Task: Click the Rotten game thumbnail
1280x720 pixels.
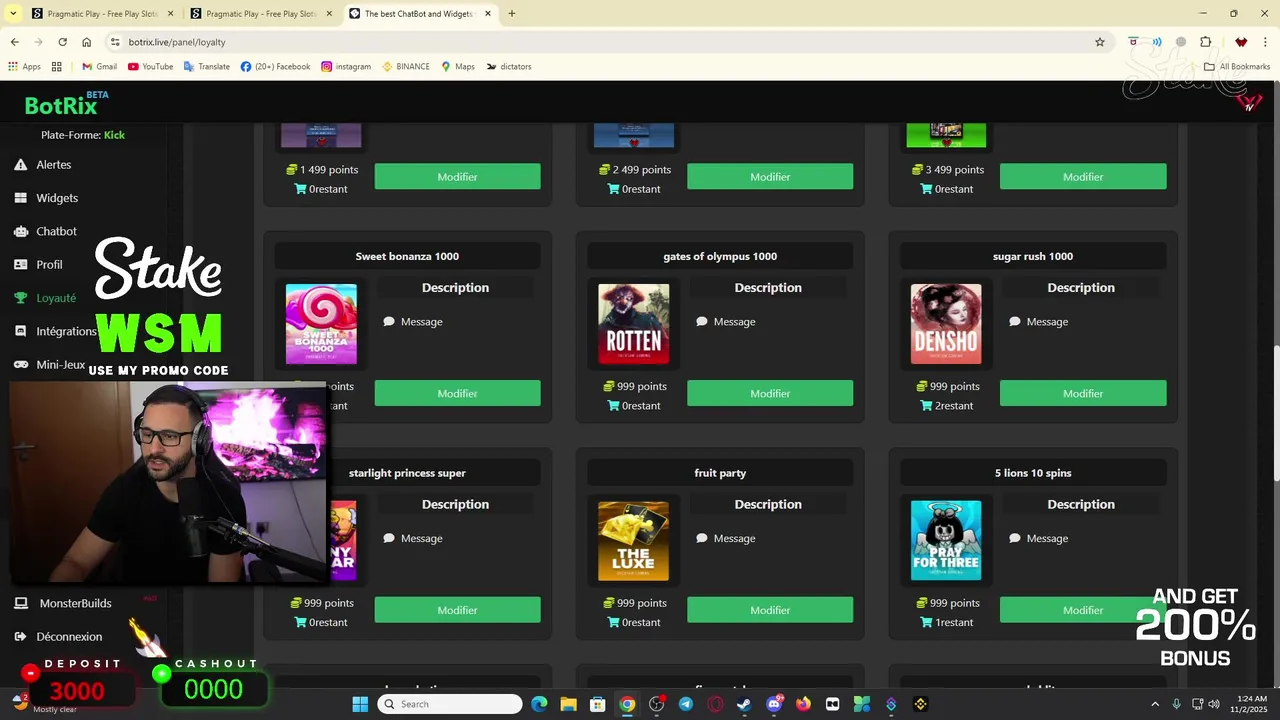Action: coord(634,324)
